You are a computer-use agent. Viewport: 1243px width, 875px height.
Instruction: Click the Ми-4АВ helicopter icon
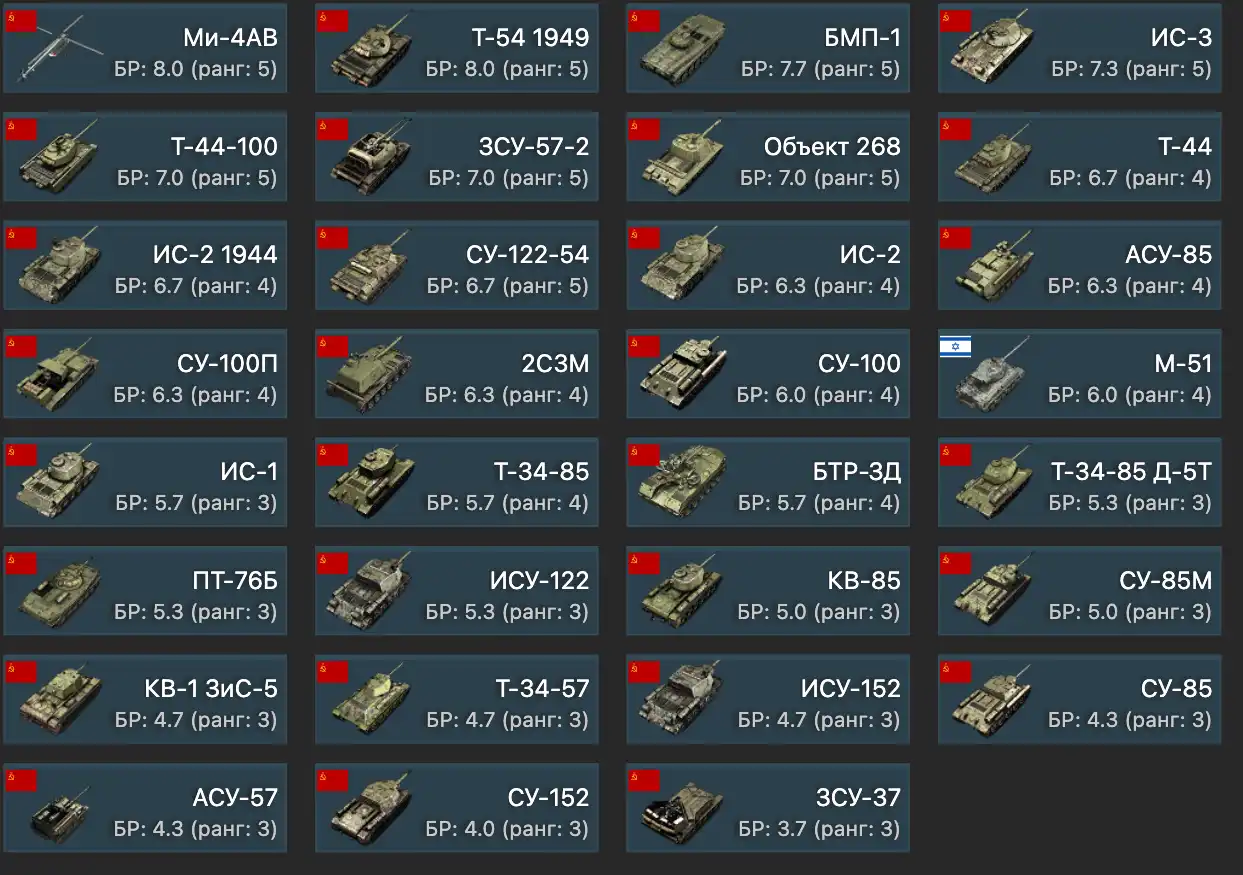pos(60,50)
